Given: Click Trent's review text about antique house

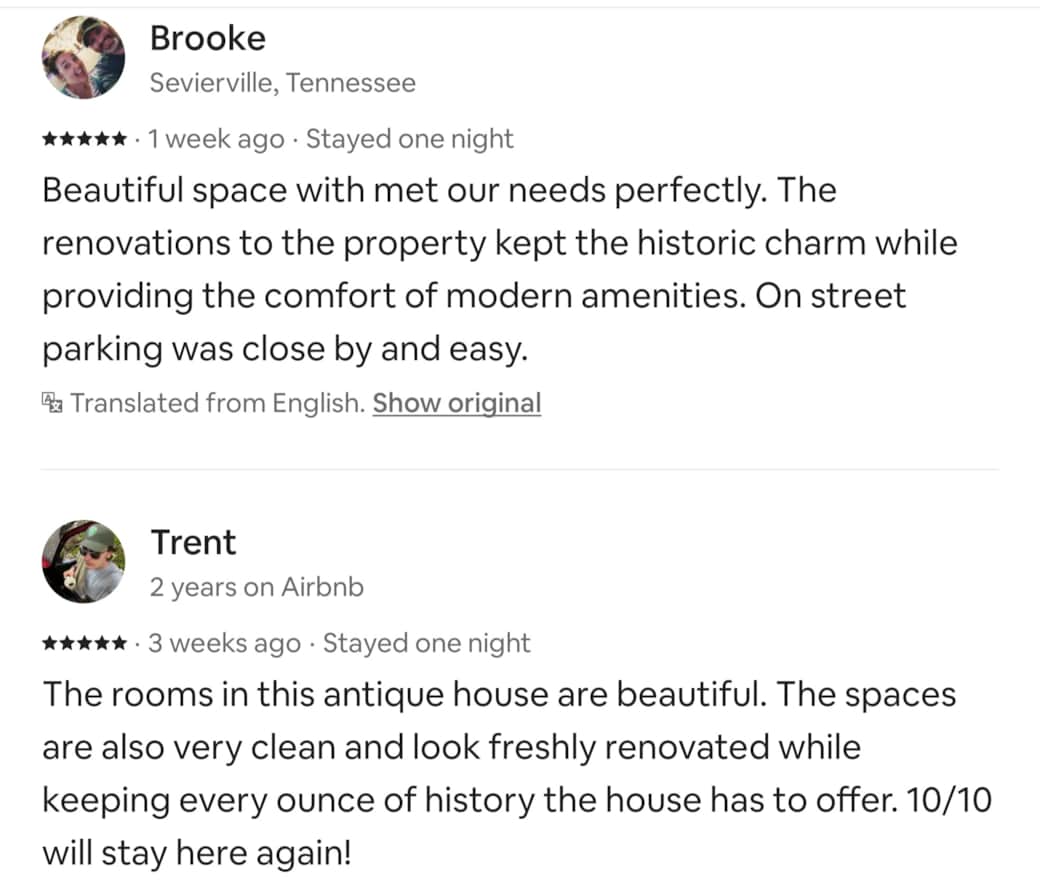Looking at the screenshot, I should point(517,774).
